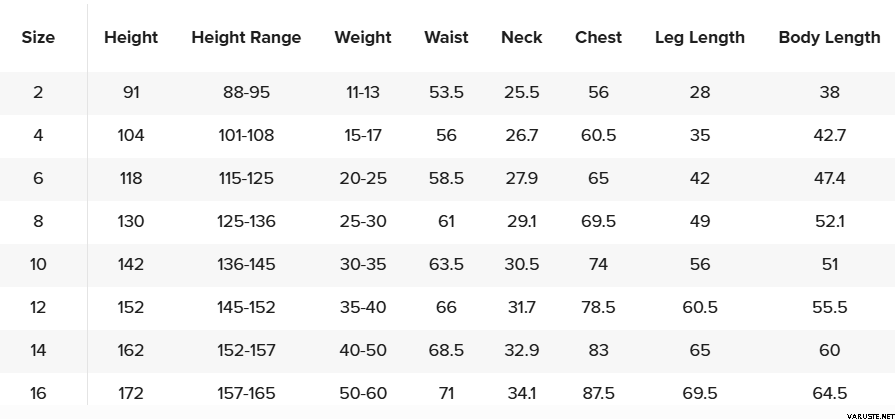Select the Body Length column header
Viewport: 895px width, 419px height.
pos(829,38)
